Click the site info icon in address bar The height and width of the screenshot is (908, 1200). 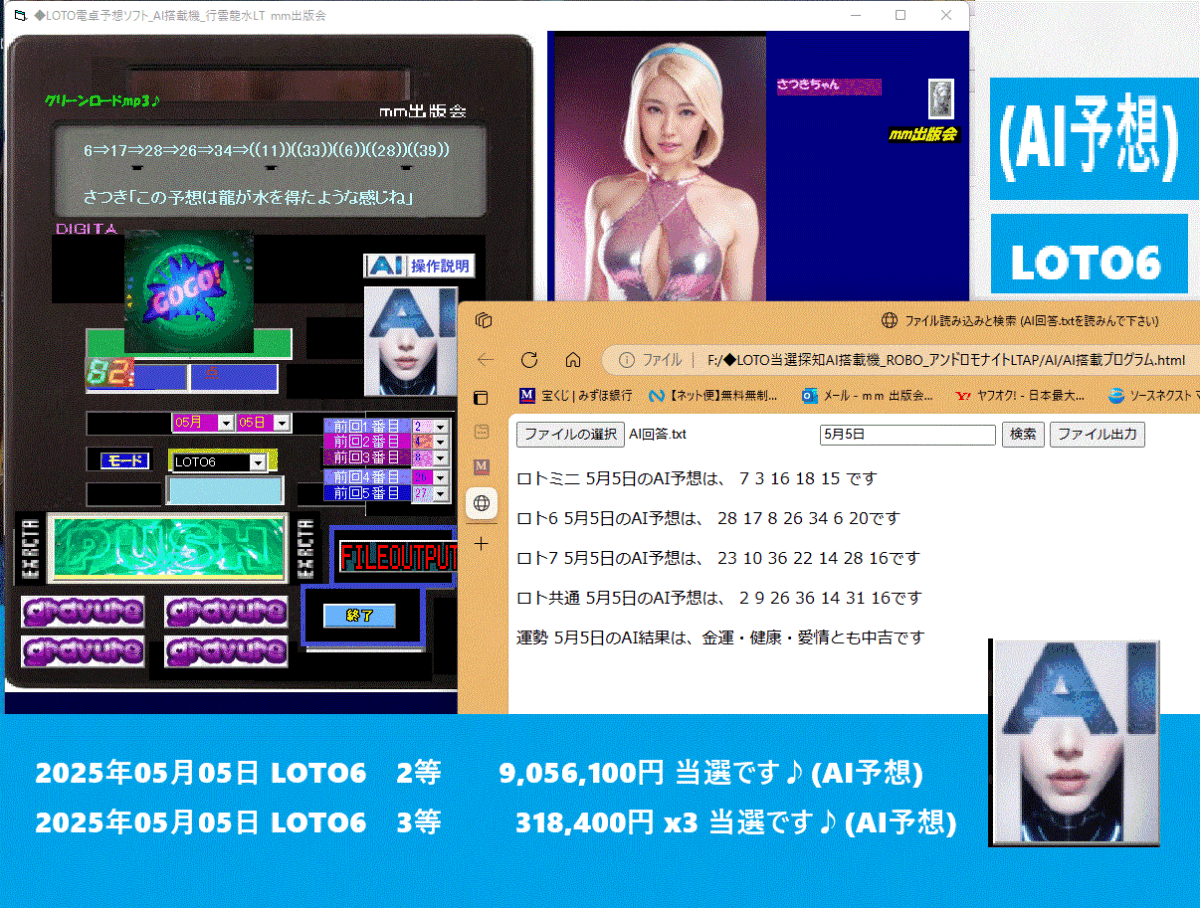pos(626,360)
